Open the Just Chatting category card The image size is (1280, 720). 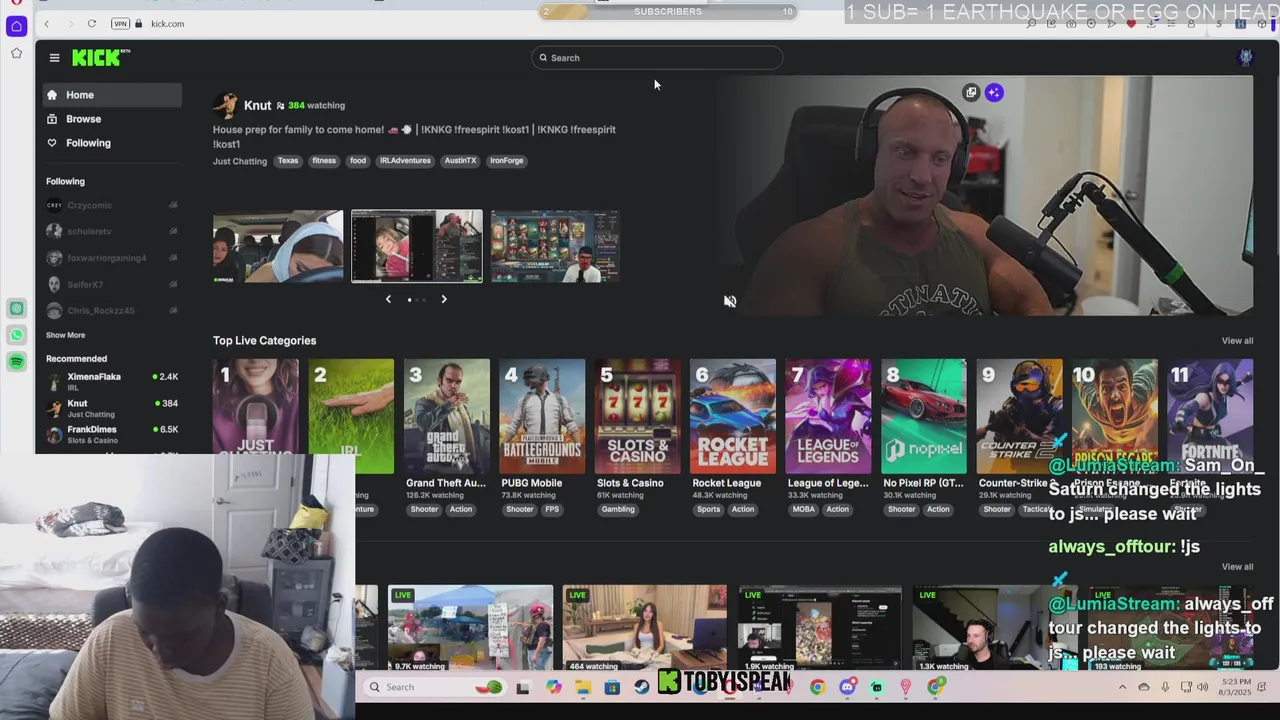click(256, 416)
